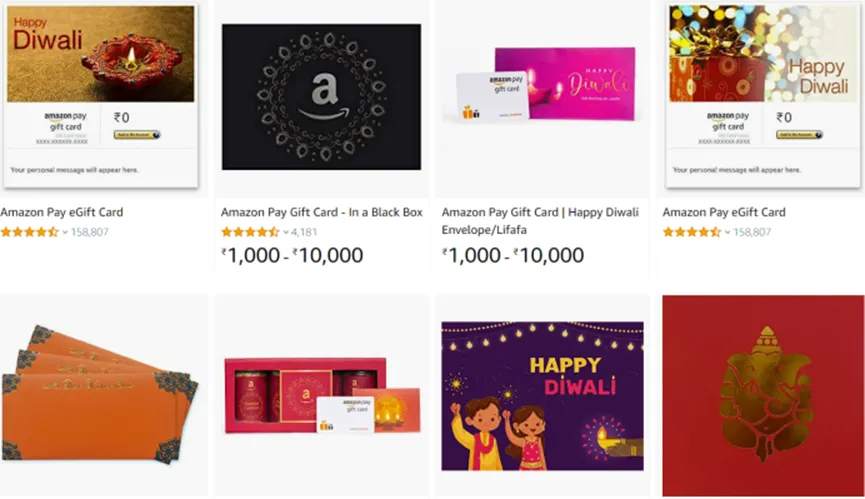
Task: Open the 4,181 reviews count link
Action: [304, 232]
